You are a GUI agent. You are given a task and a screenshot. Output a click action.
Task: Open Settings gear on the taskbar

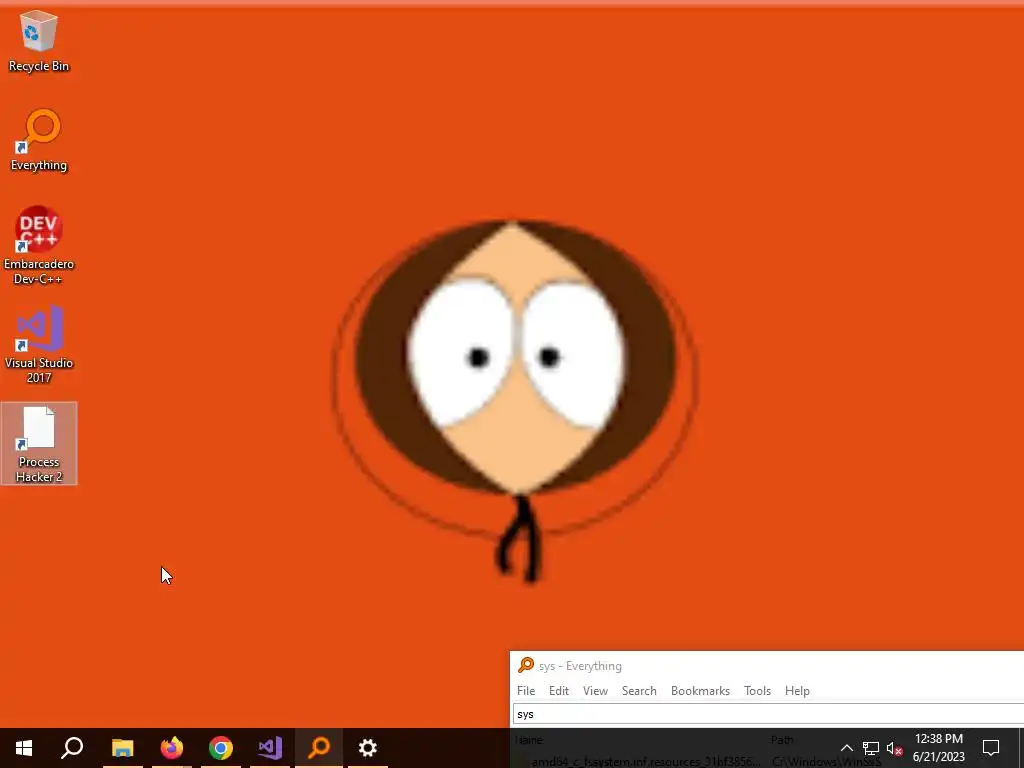[x=368, y=748]
